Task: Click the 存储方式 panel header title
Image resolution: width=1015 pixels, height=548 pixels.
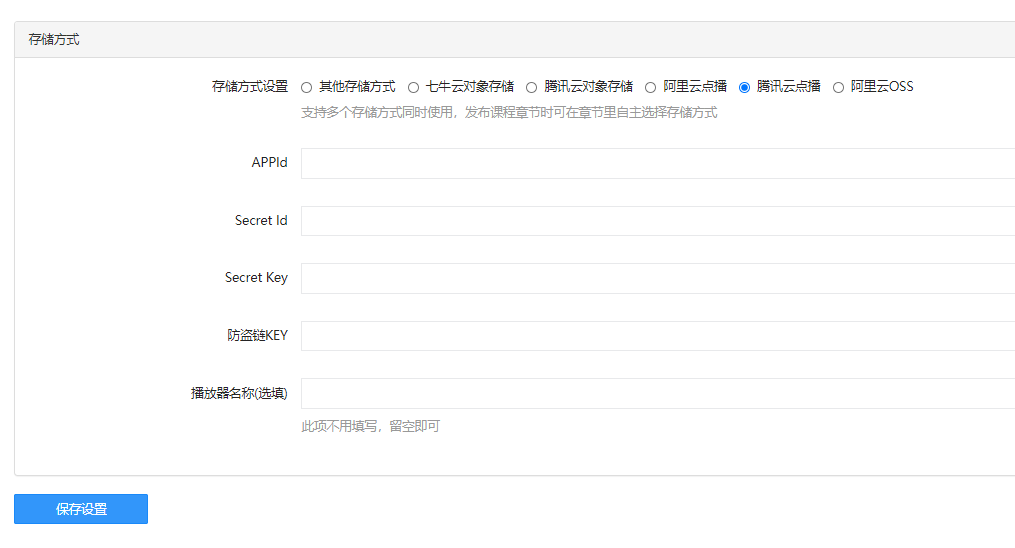Action: [x=54, y=39]
